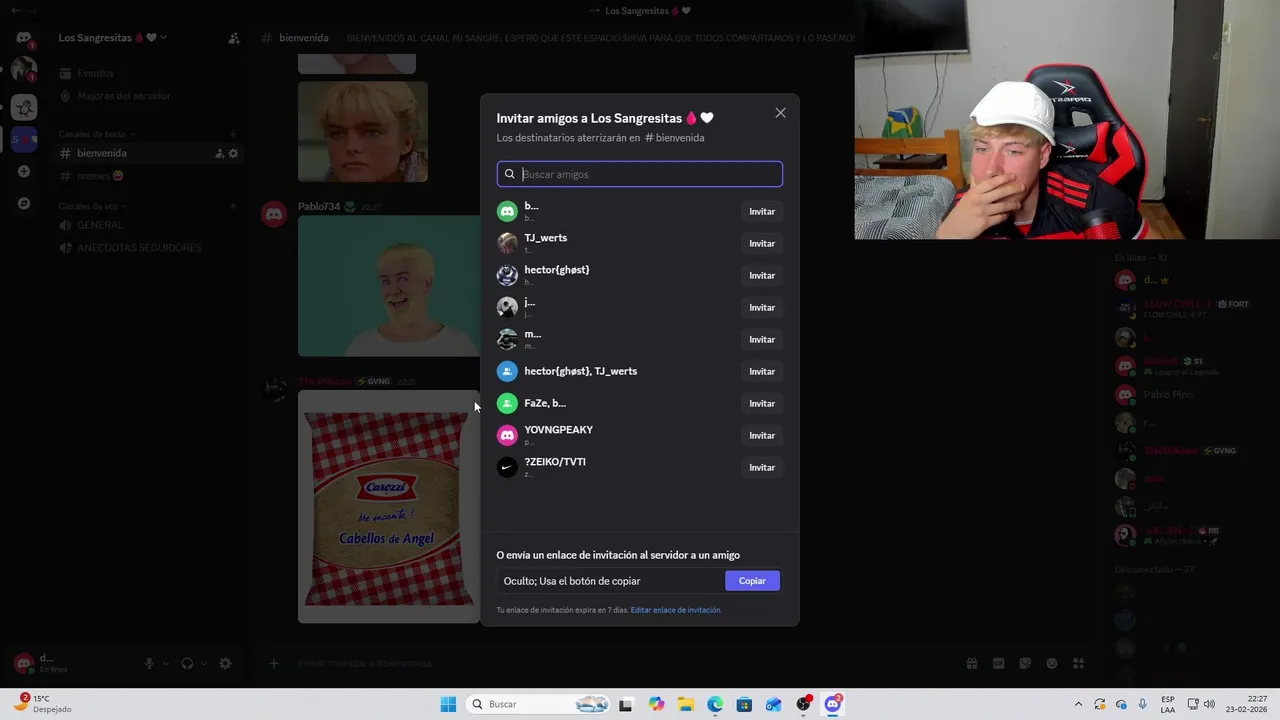
Task: Invite the hector{ghøst}, TJ_werts group
Action: pyautogui.click(x=762, y=371)
